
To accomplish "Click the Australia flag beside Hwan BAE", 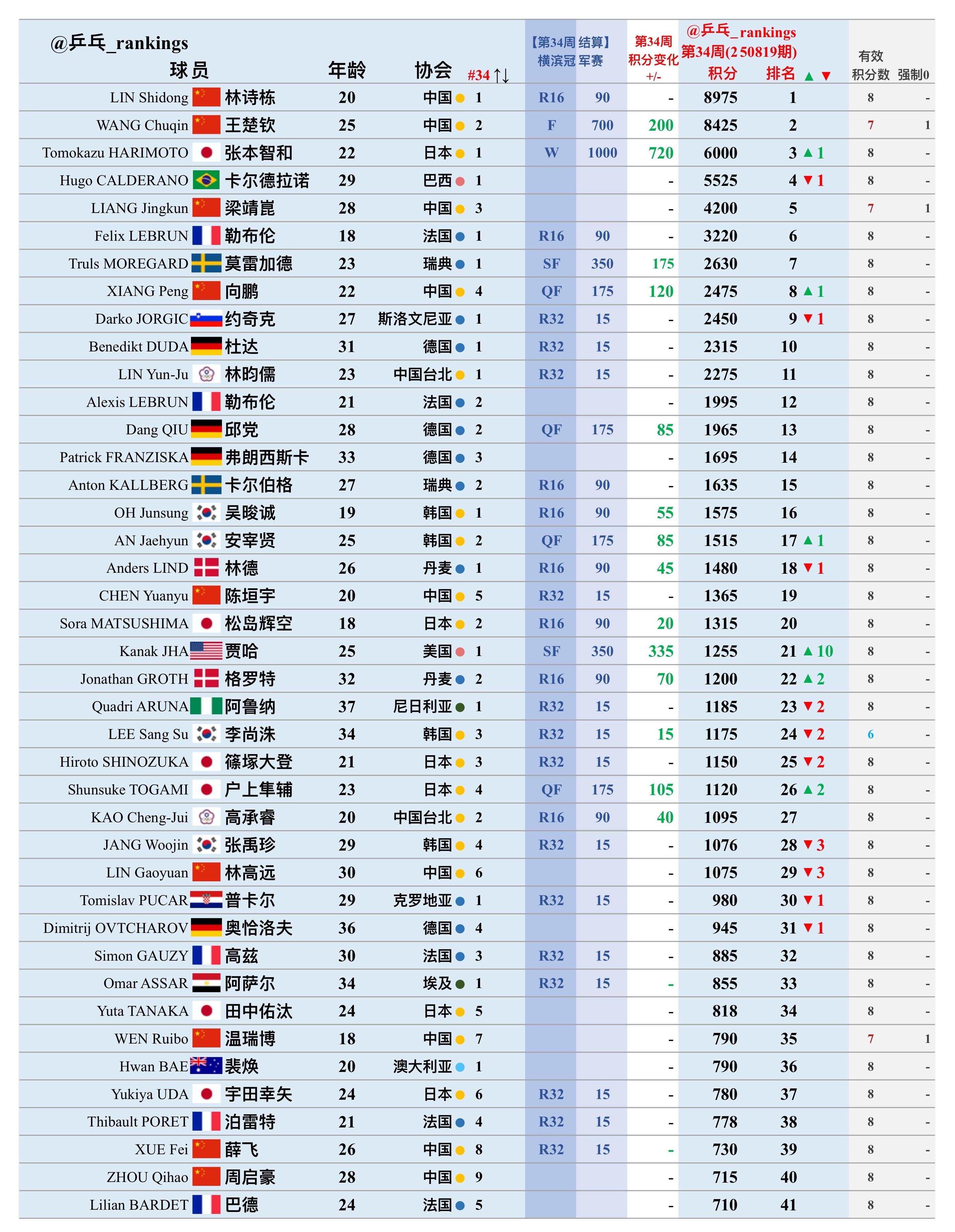I will [x=206, y=1066].
